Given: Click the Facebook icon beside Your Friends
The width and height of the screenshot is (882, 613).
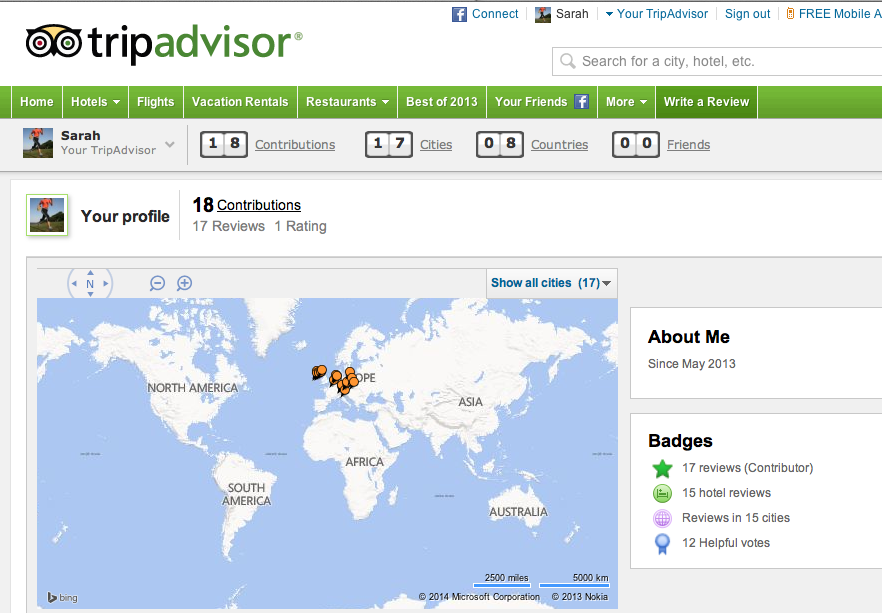Looking at the screenshot, I should (x=581, y=102).
